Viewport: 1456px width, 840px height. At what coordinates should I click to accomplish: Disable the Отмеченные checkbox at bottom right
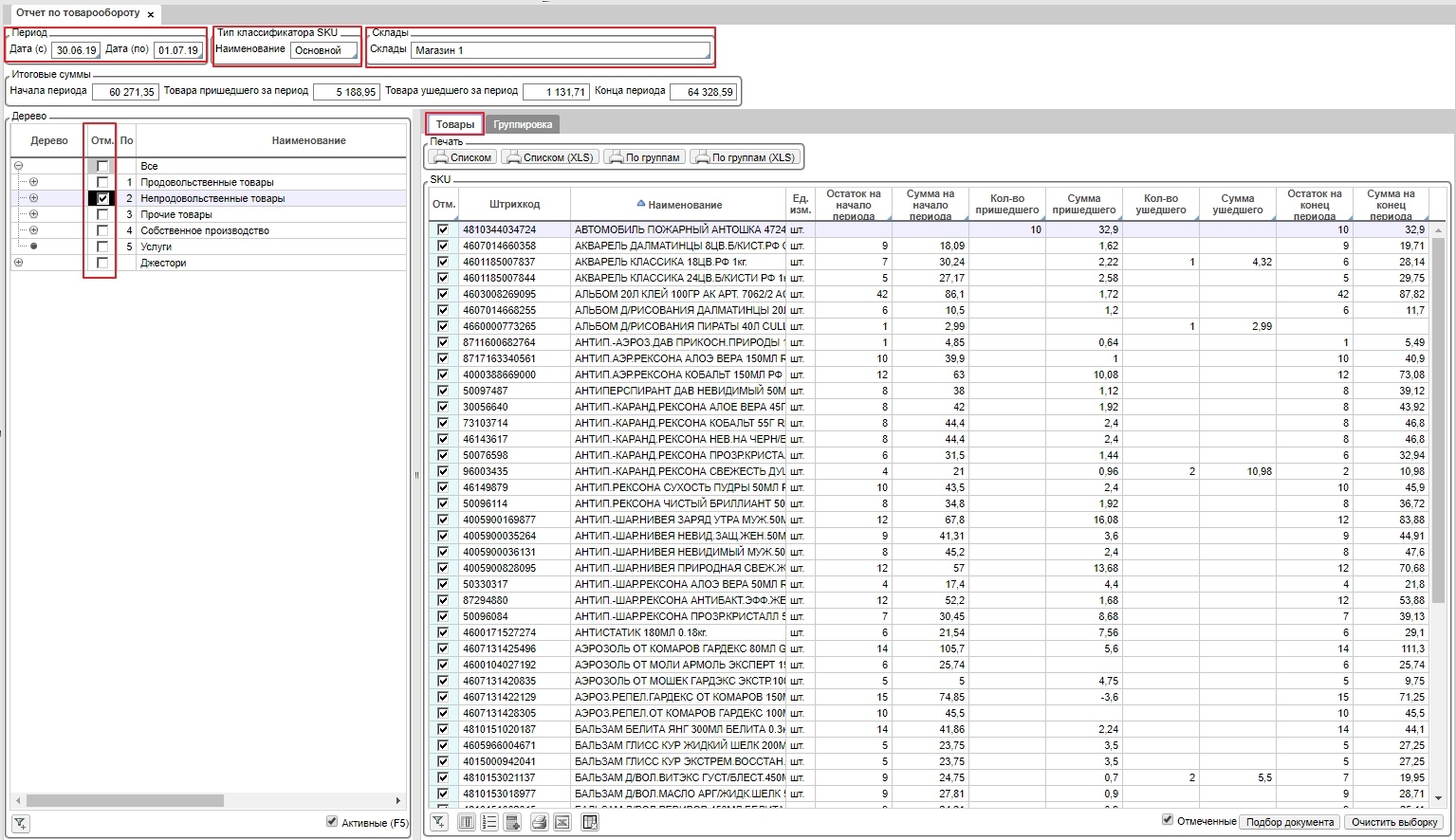(x=1168, y=819)
